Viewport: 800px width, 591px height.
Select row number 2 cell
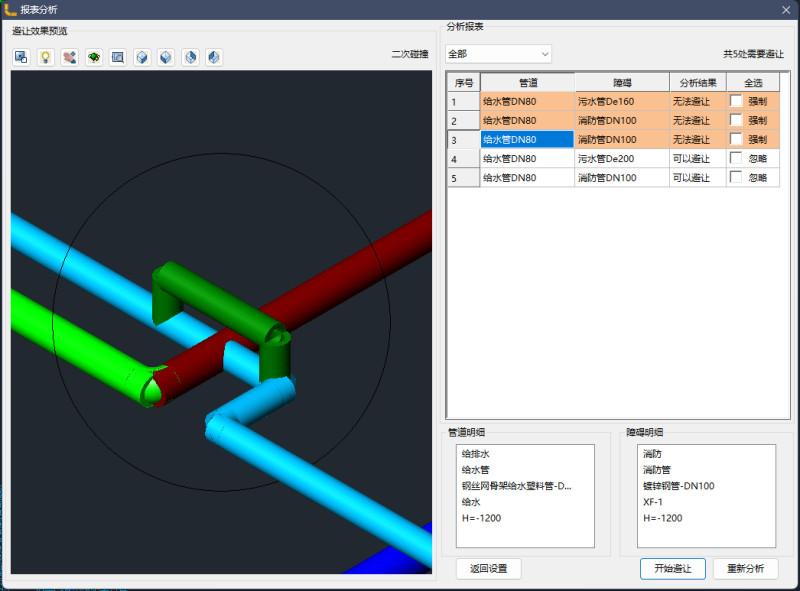(464, 121)
